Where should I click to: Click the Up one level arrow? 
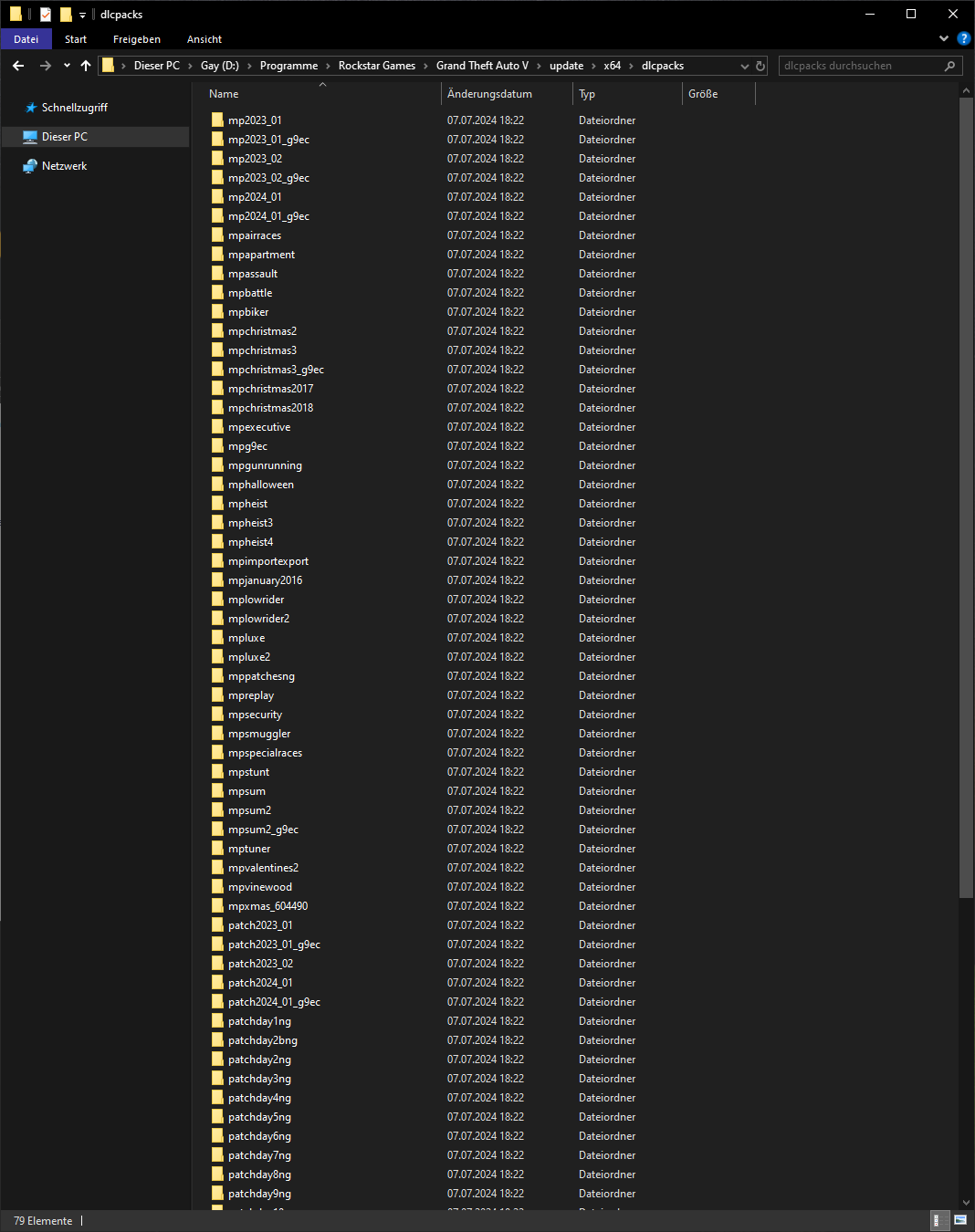tap(86, 66)
